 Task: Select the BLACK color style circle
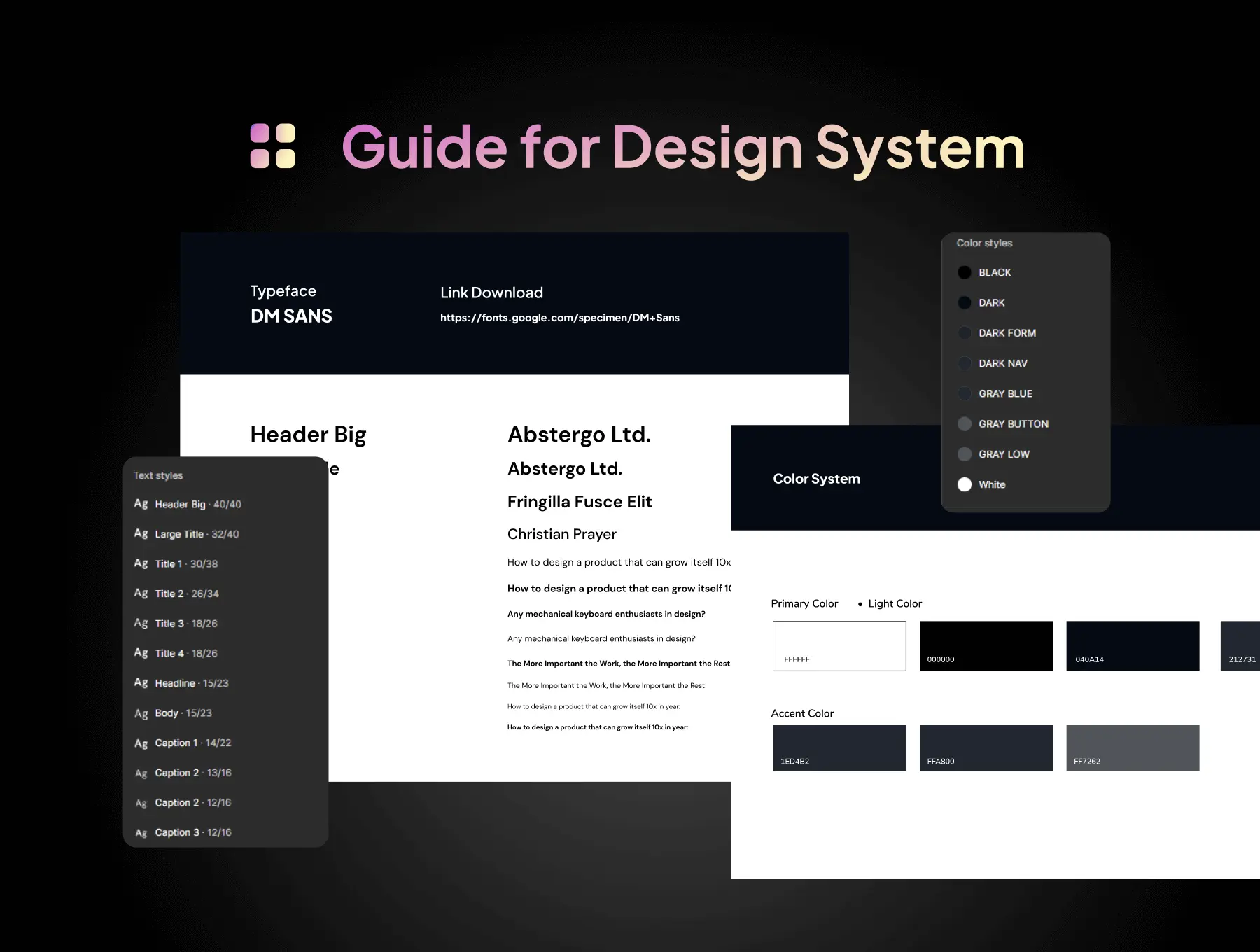point(964,272)
